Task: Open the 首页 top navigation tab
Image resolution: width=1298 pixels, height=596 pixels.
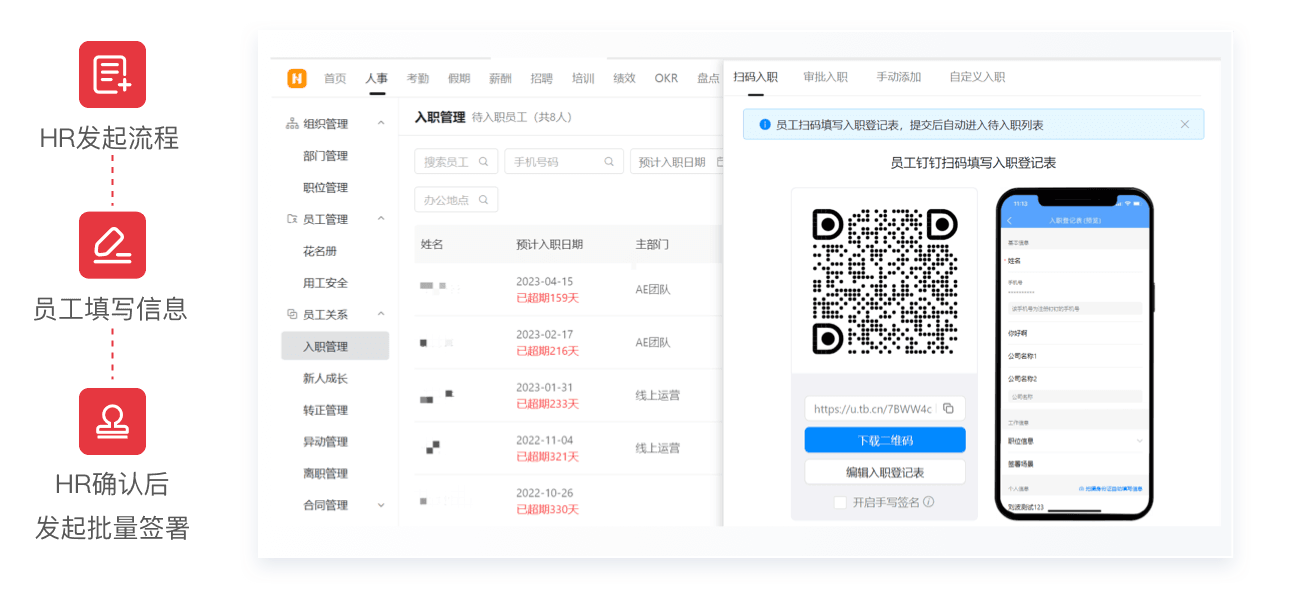Action: click(x=335, y=78)
